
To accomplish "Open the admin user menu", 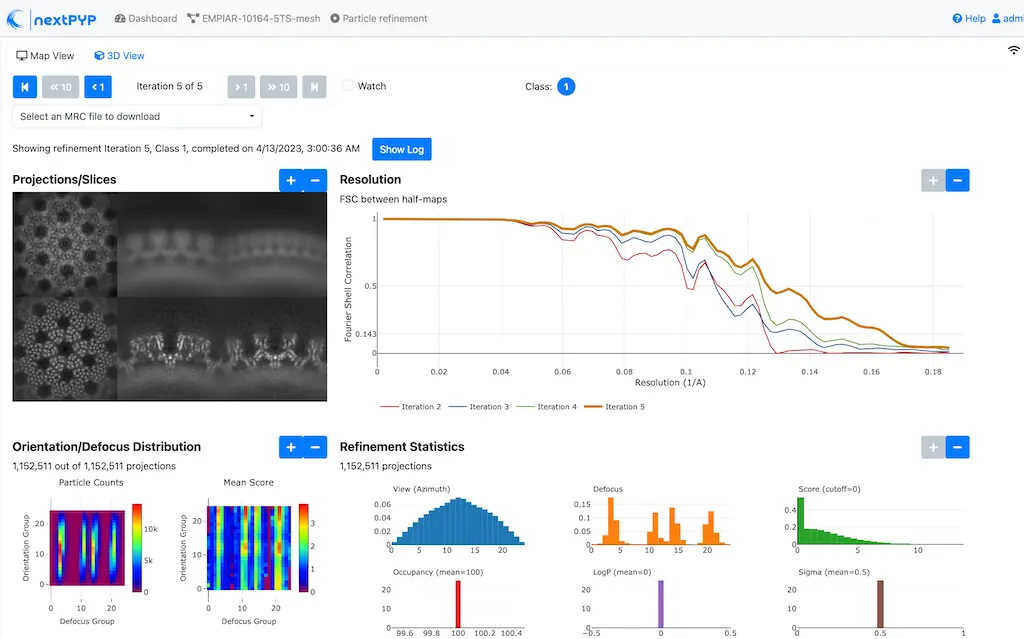I will pos(1005,18).
